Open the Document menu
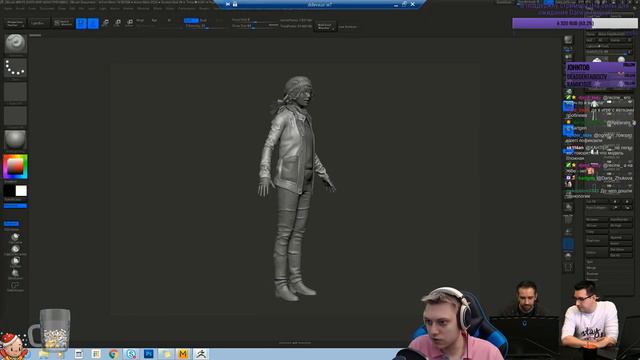 click(x=47, y=8)
